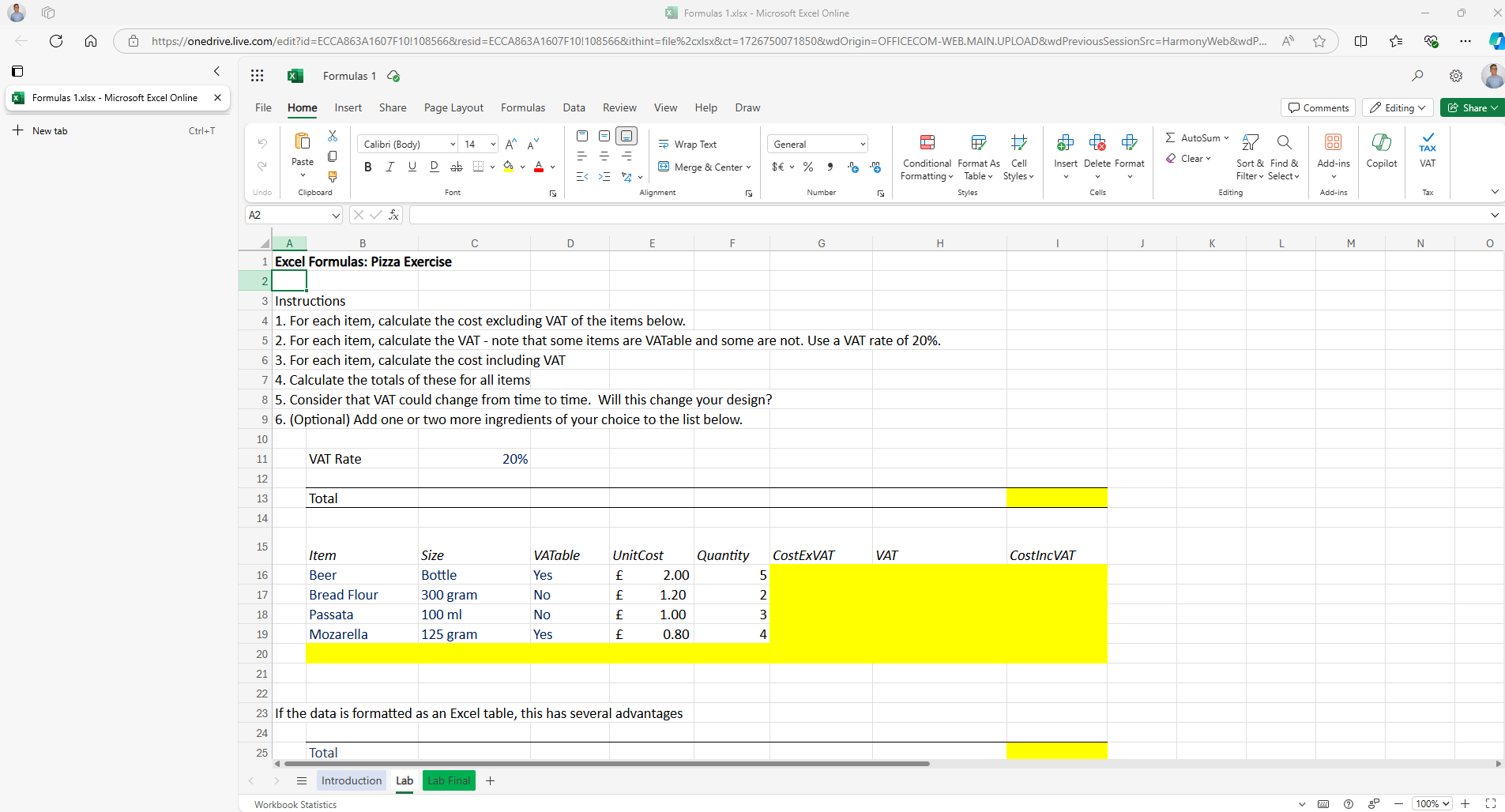Click the Format As Table button
Viewport: 1505px width, 812px height.
click(x=979, y=156)
